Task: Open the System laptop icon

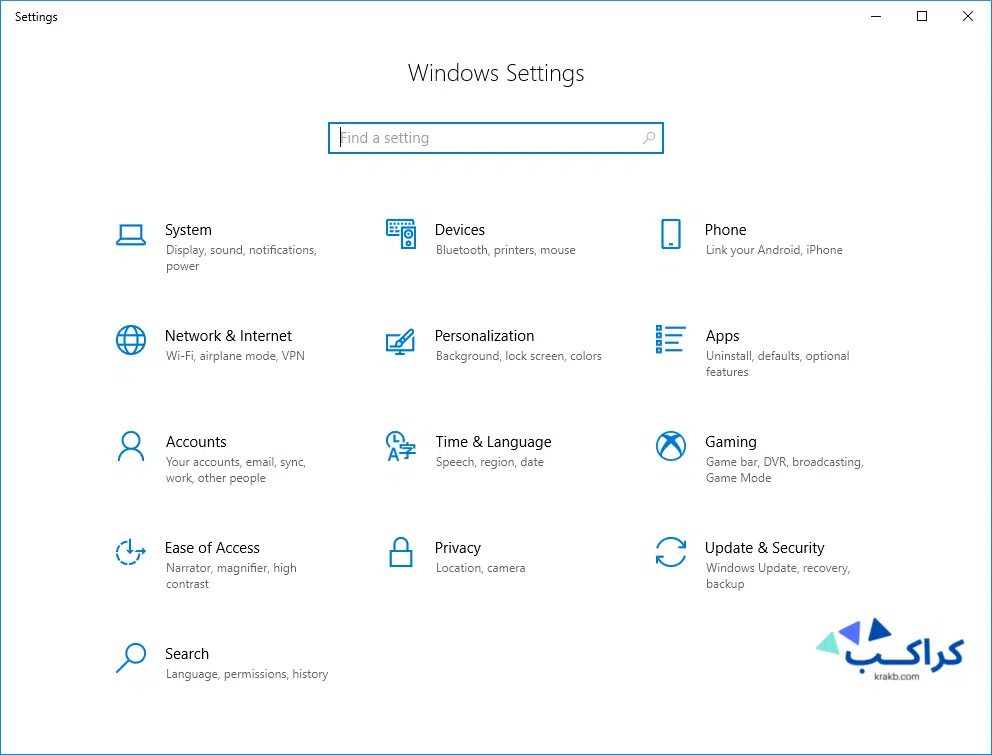Action: tap(131, 235)
